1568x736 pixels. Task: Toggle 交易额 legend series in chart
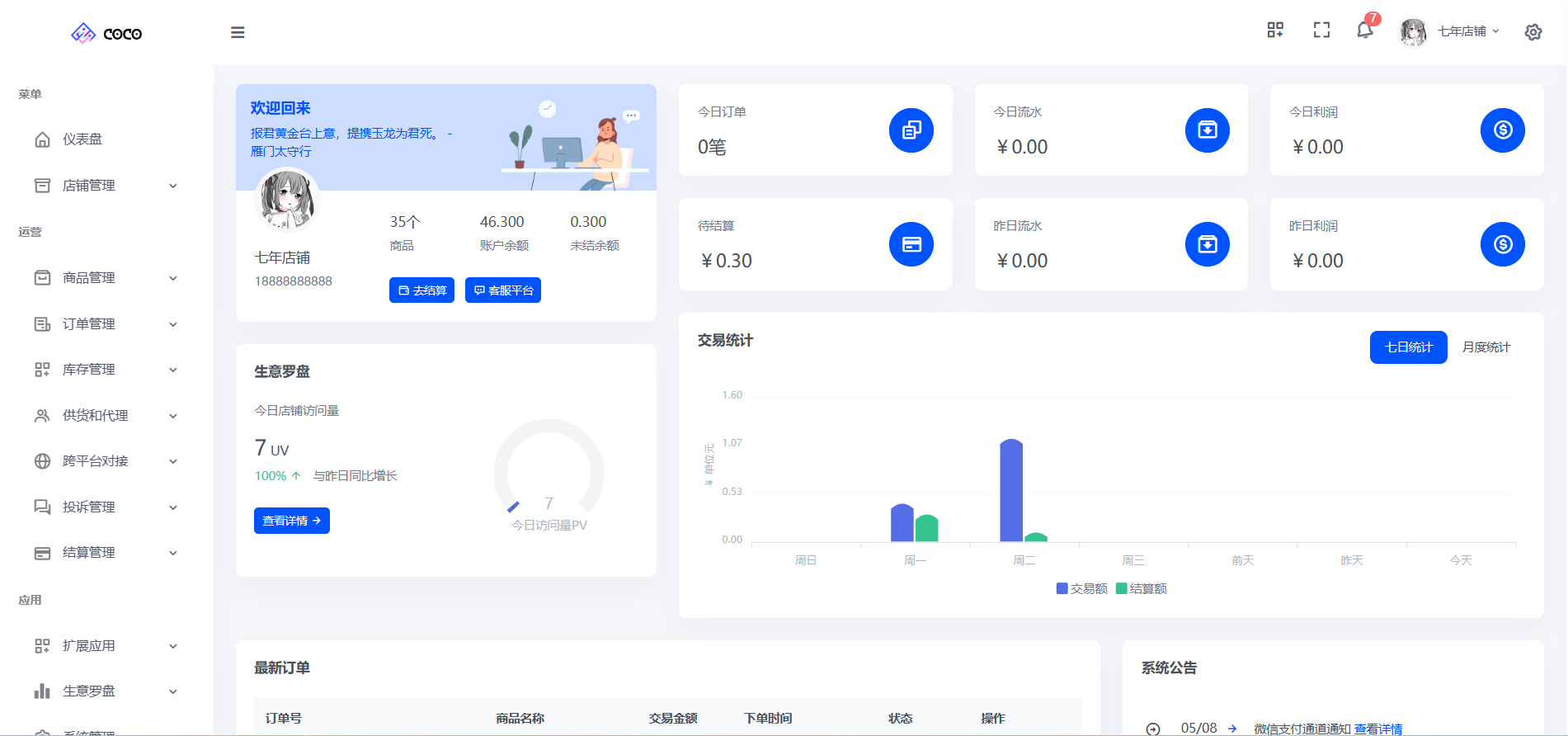tap(1081, 588)
